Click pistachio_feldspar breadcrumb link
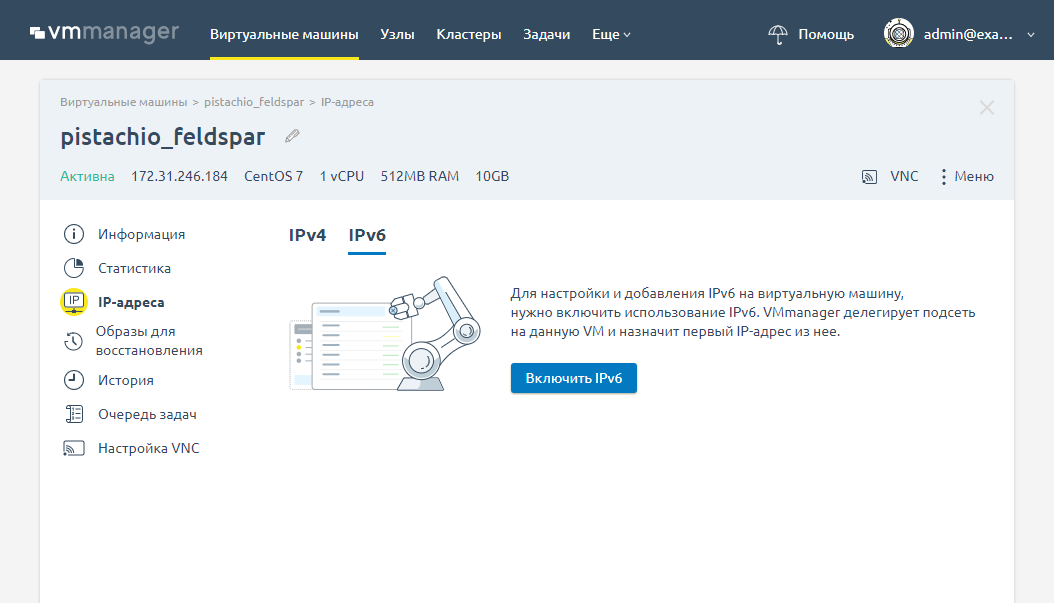Screen dimensions: 1054x603 [x=254, y=102]
